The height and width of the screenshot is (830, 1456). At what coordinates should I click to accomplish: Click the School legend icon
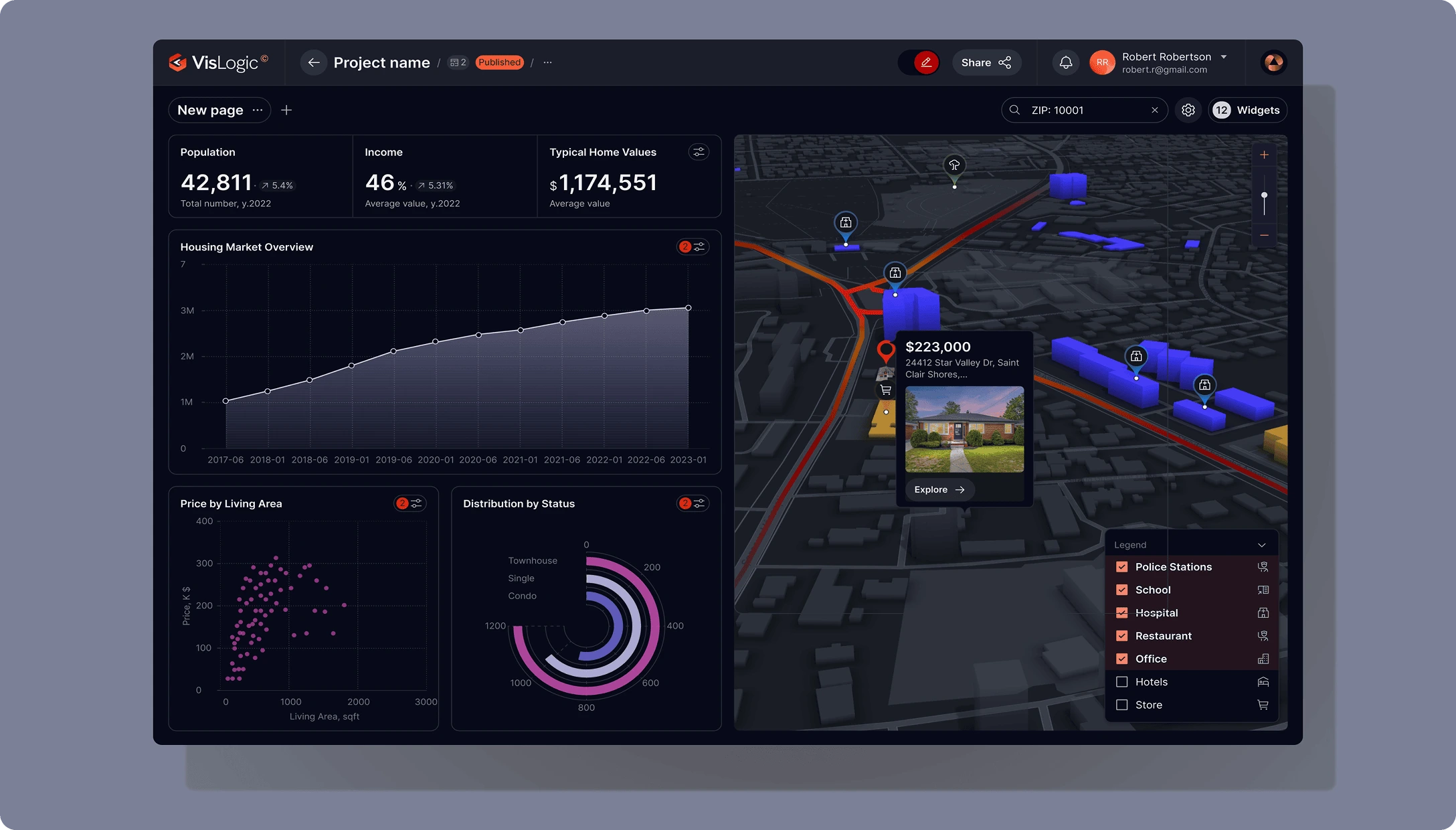1263,590
